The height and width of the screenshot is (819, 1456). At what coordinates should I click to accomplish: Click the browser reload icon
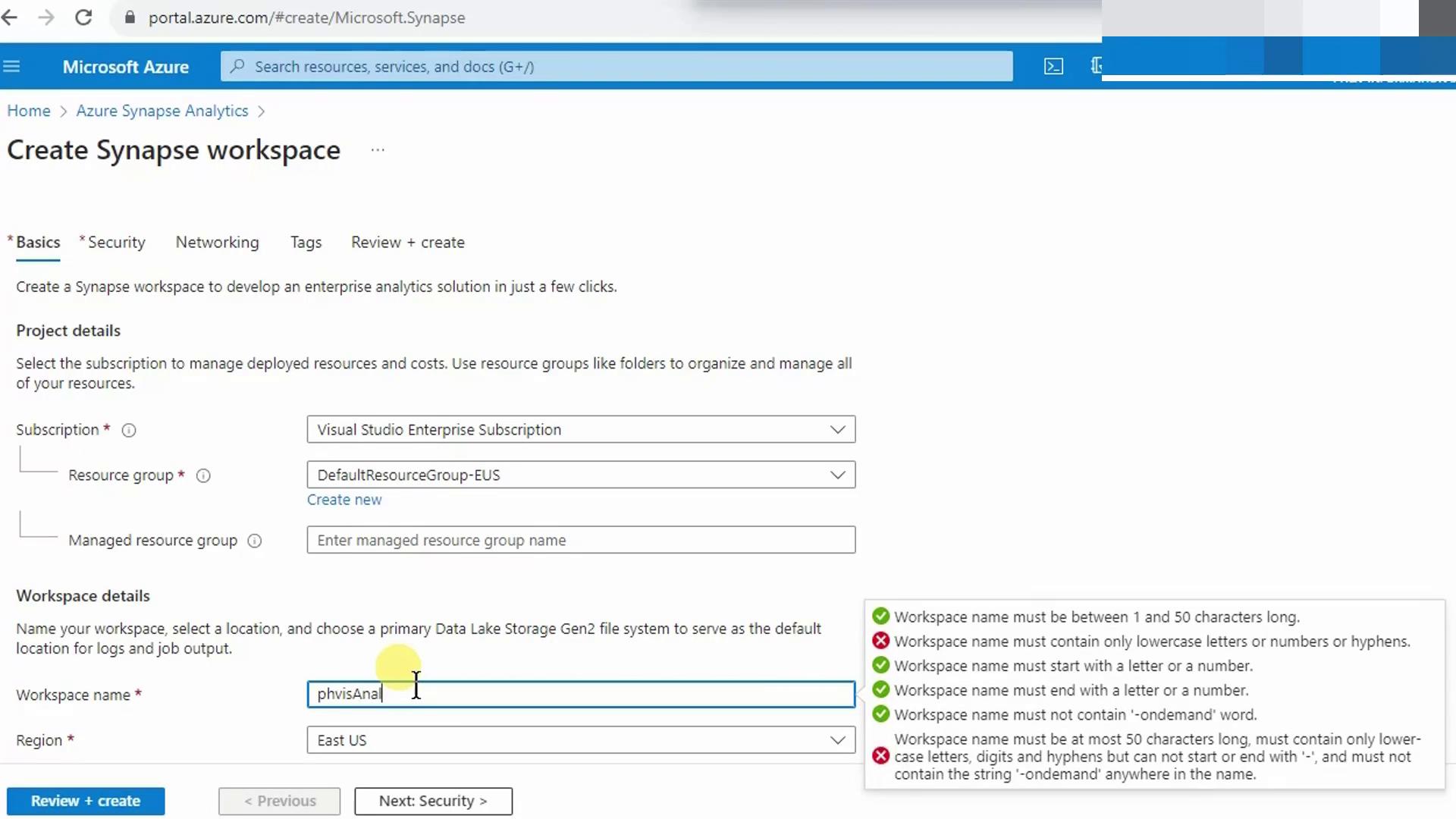[83, 17]
